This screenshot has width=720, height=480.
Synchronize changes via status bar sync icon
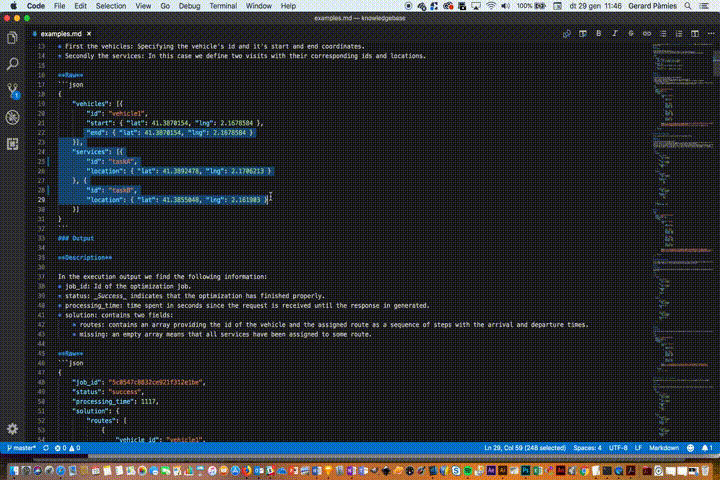point(45,448)
